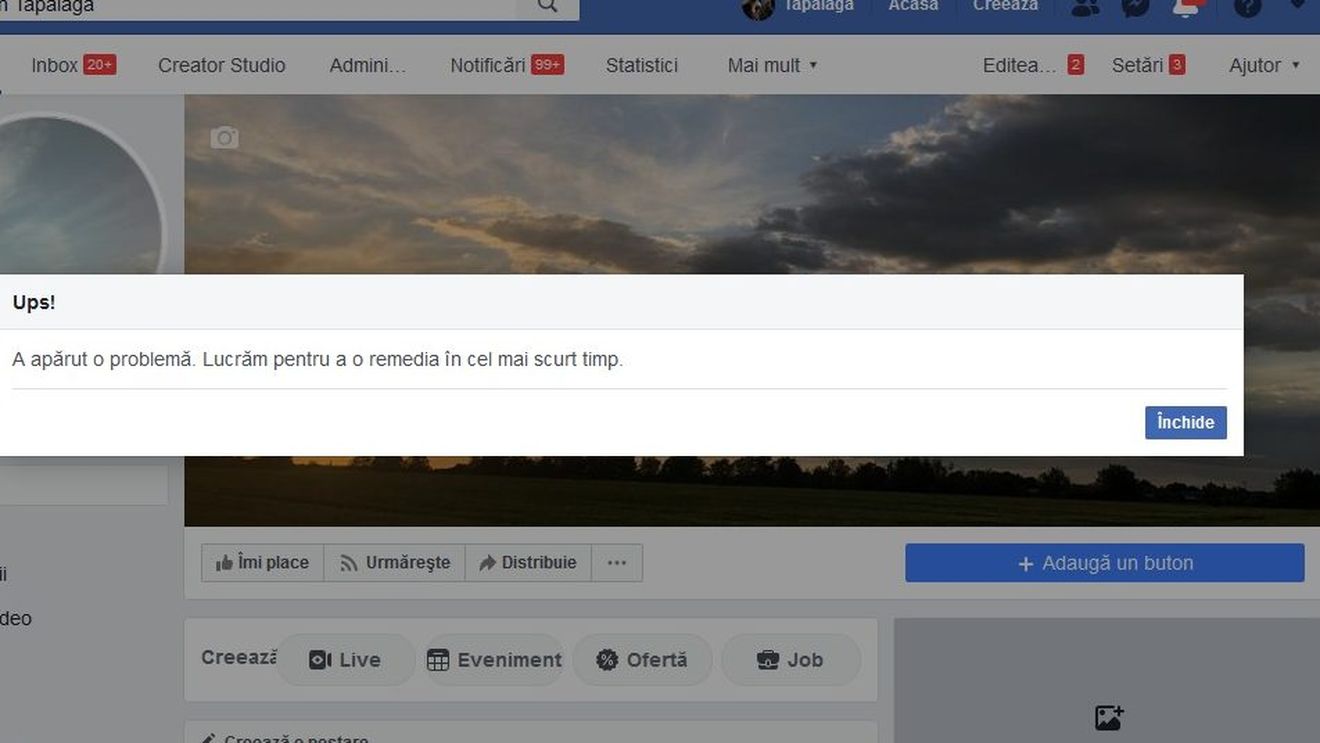Open the Editea… tab
The image size is (1320, 743).
1033,65
